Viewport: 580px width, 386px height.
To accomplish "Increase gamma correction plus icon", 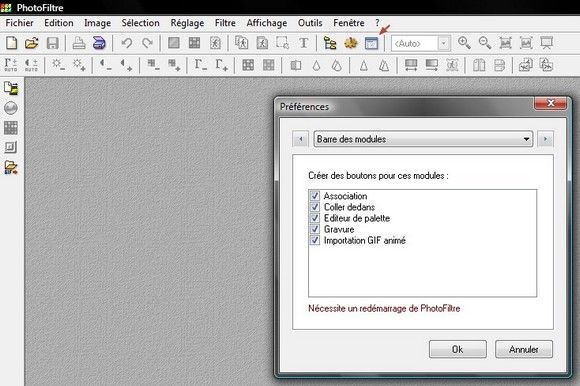I will [x=221, y=65].
